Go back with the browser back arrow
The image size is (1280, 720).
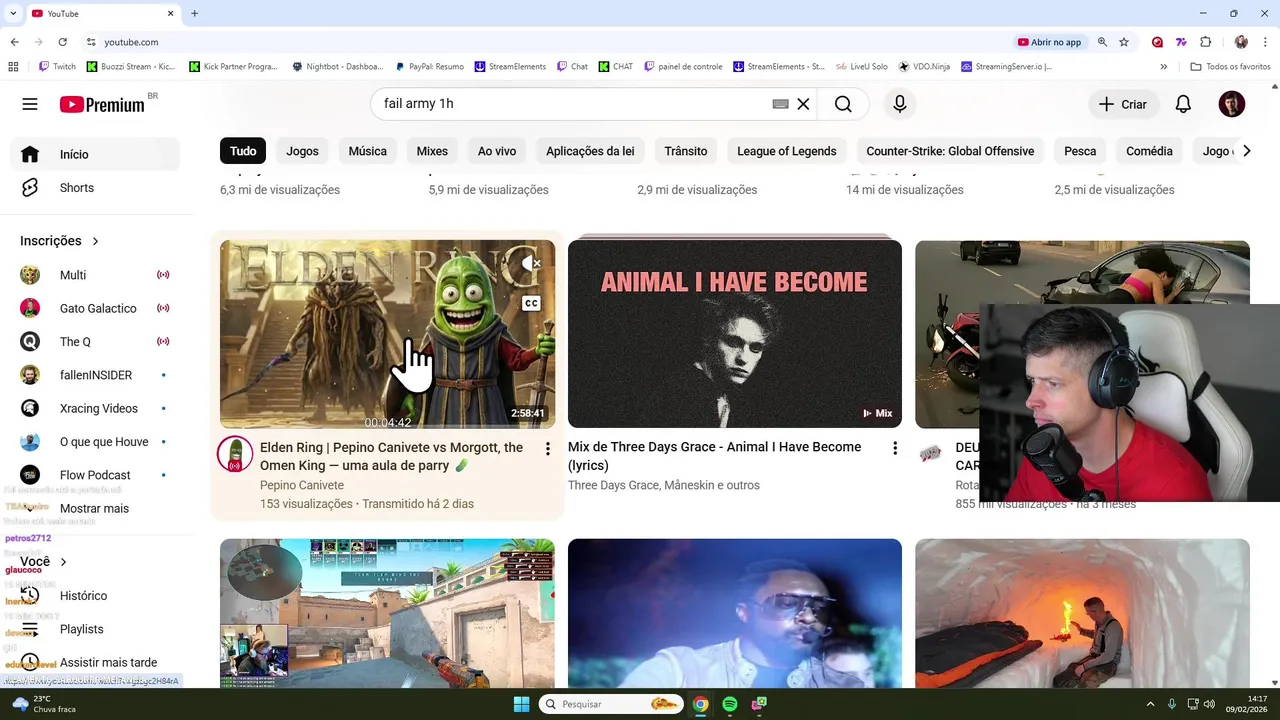[14, 42]
